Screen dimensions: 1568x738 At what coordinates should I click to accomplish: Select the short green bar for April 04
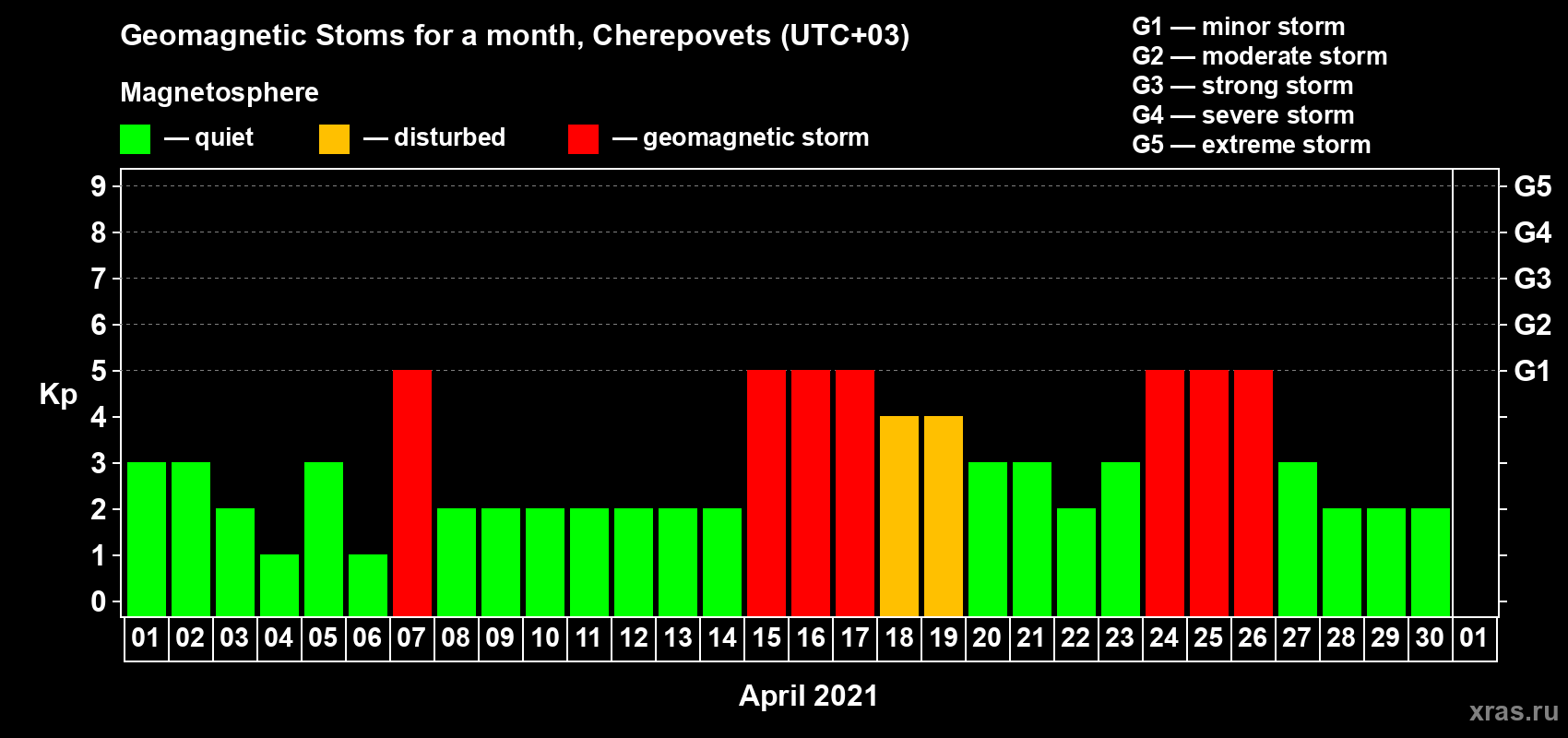[279, 586]
